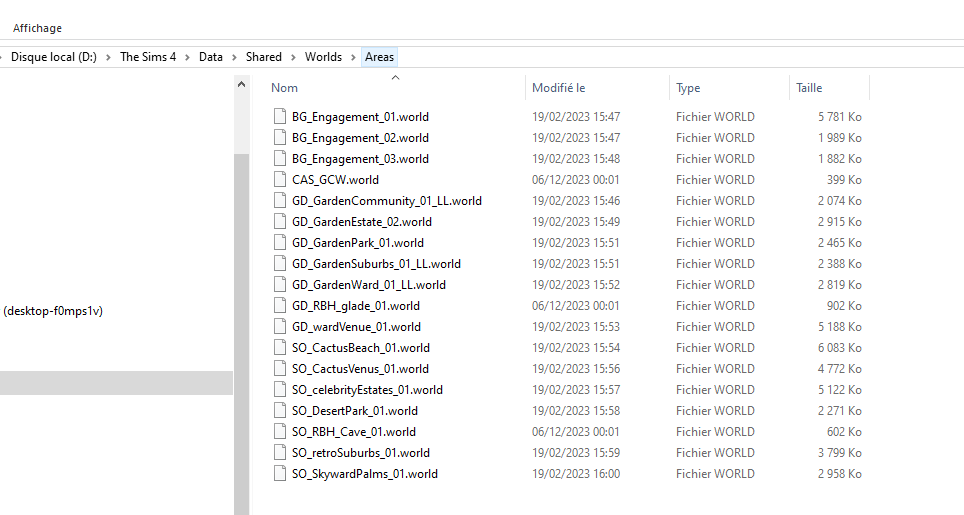Screen dimensions: 964x515
Task: Click the SO_CactusBeach_01.world file icon
Action: pos(280,348)
